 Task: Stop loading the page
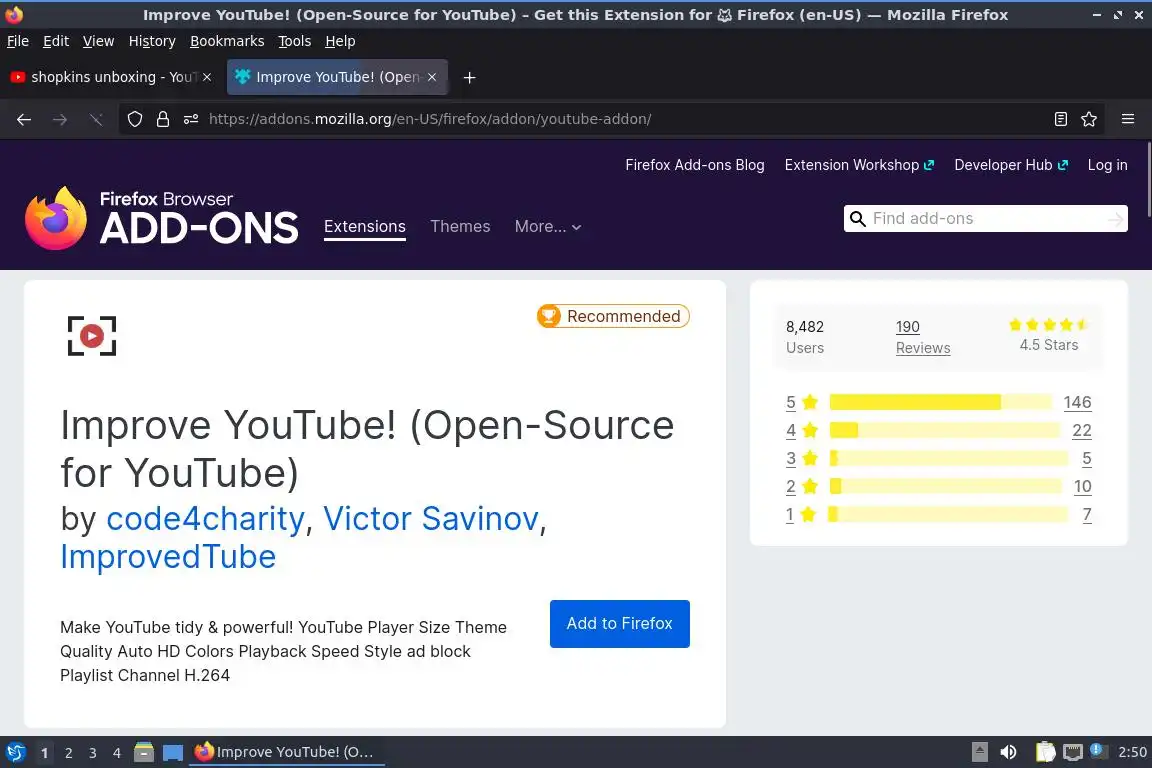[x=96, y=119]
